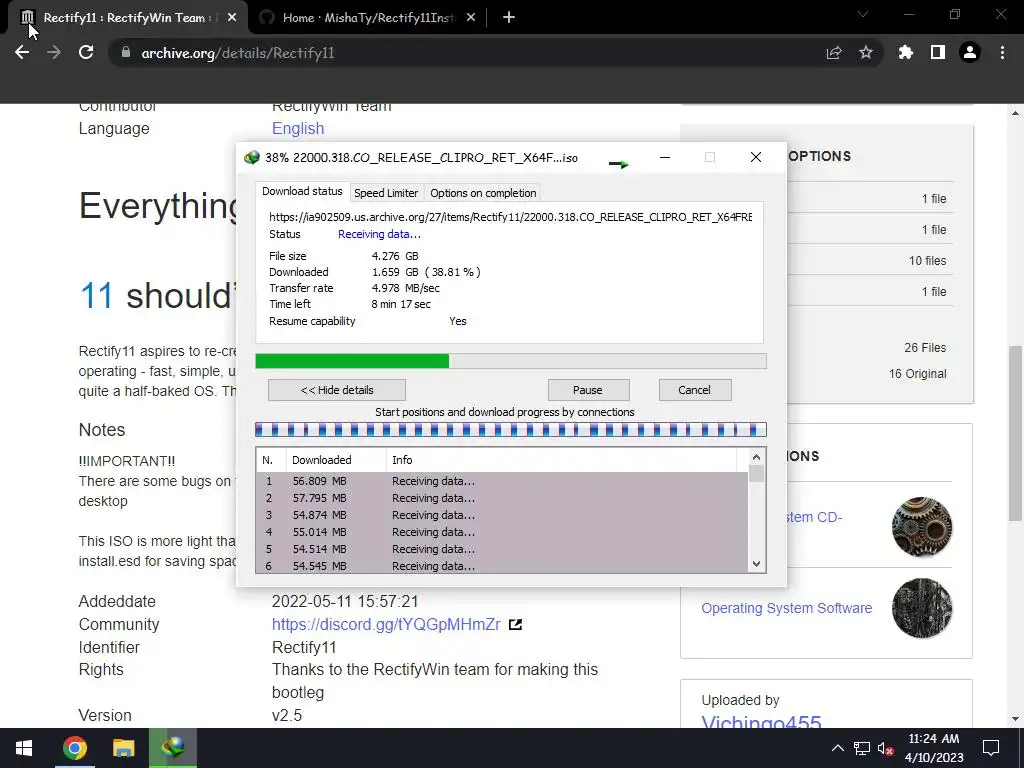Viewport: 1024px width, 768px height.
Task: Click the IDM download dialog title icon
Action: click(251, 157)
